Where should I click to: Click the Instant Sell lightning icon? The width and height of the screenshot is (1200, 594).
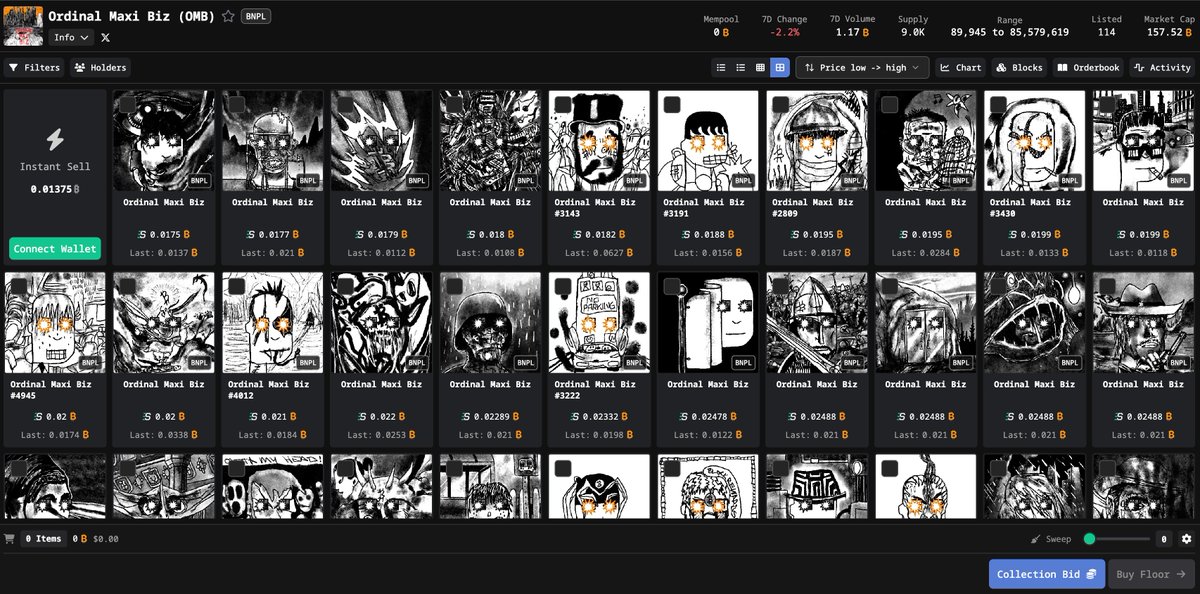coord(55,141)
